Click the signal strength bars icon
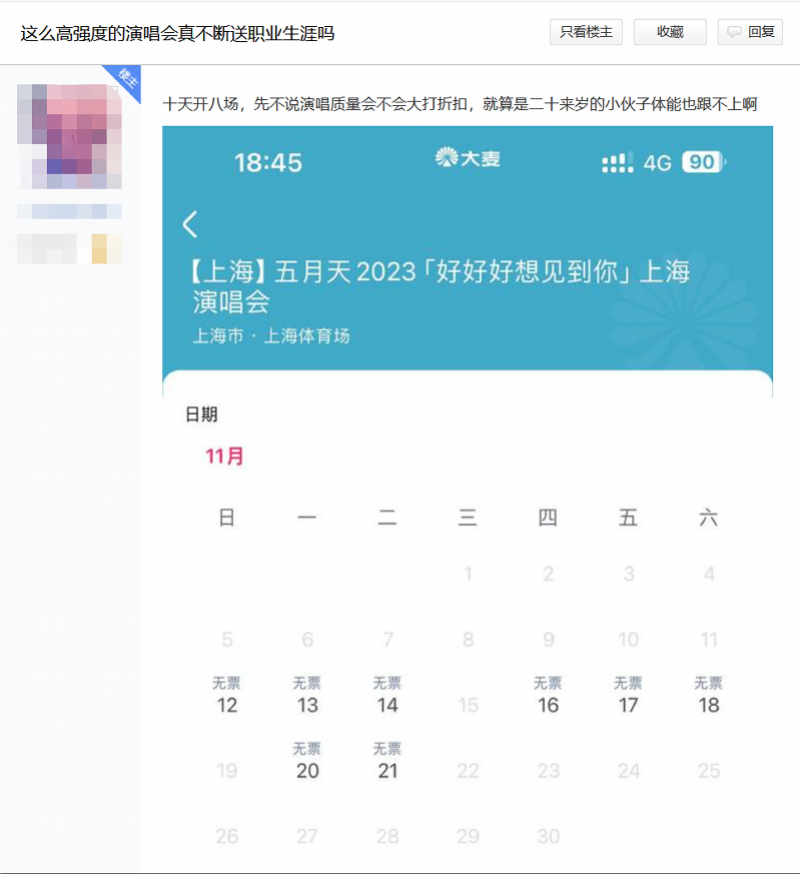This screenshot has width=800, height=874. (x=618, y=162)
